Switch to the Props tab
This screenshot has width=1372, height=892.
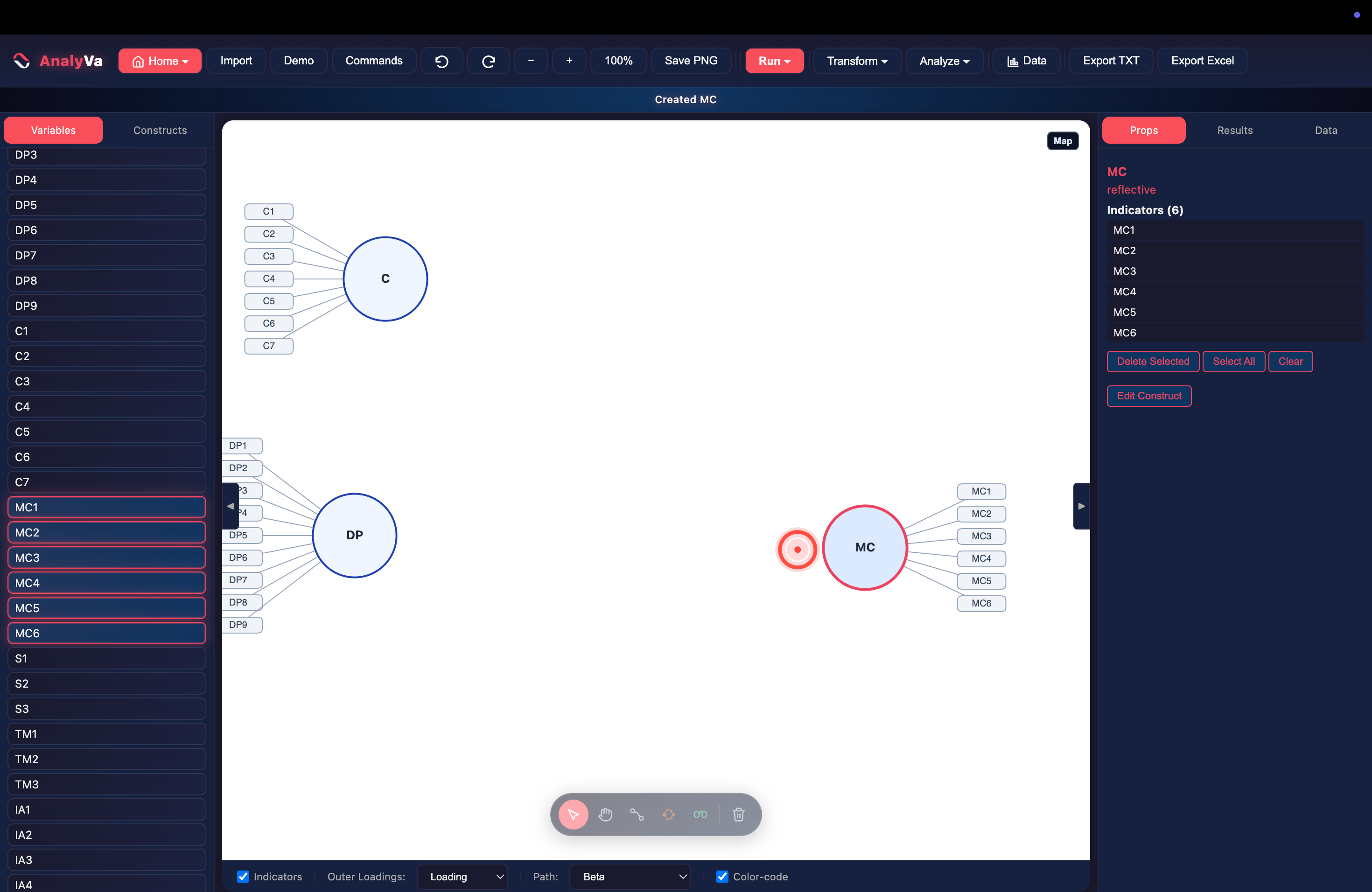pos(1144,130)
